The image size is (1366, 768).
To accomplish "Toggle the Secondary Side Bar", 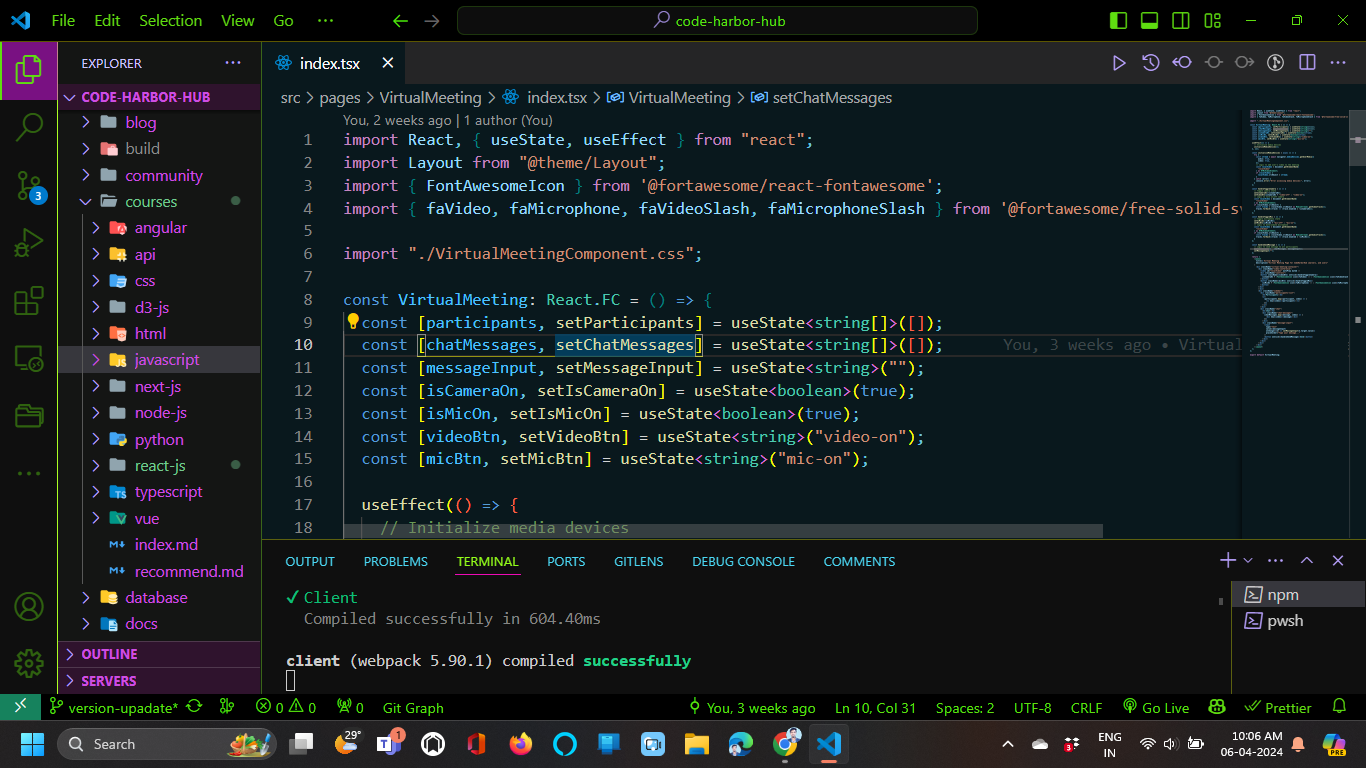I will [x=1181, y=20].
